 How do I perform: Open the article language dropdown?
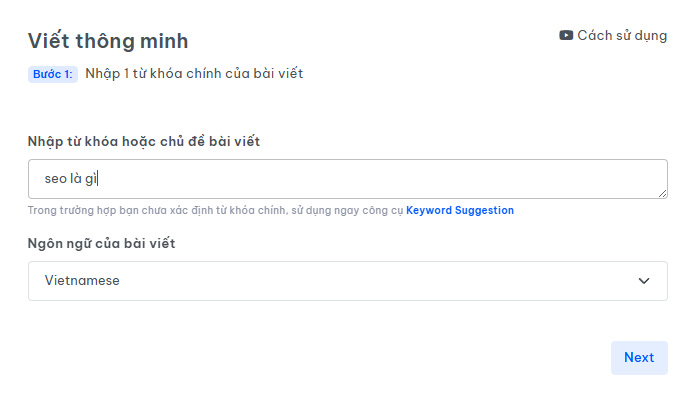347,281
